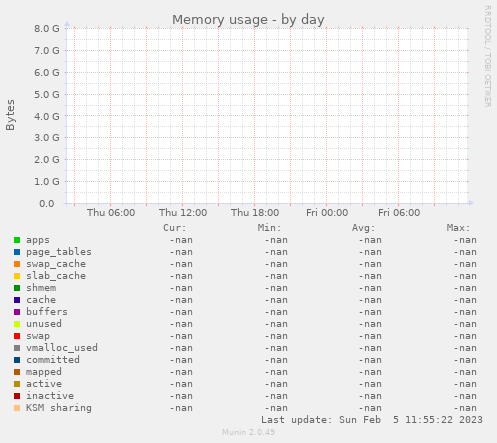Click the inactive dark red swatch

[17, 396]
